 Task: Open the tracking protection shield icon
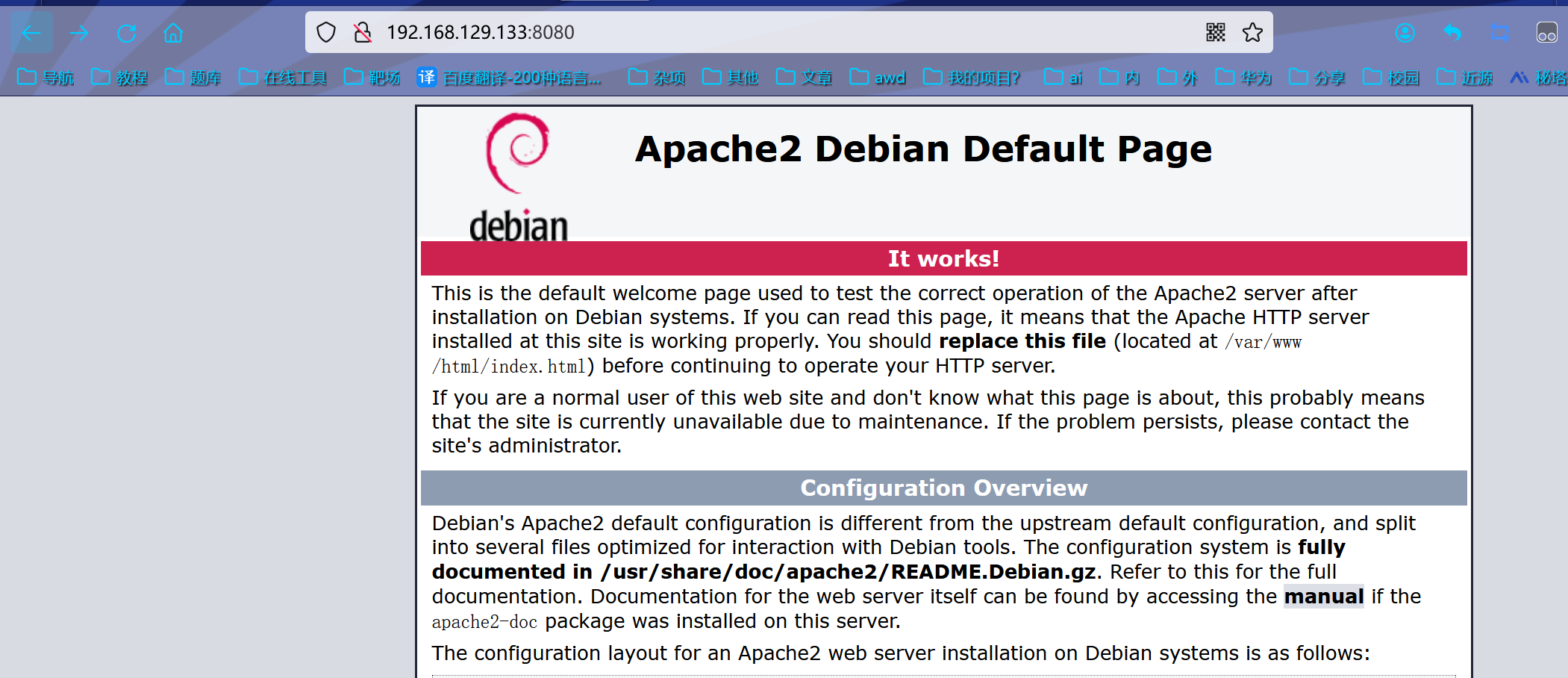point(326,32)
